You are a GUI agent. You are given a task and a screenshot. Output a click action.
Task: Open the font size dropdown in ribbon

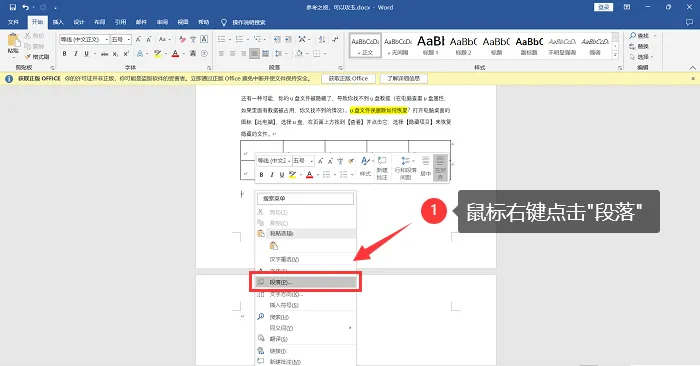(x=121, y=40)
